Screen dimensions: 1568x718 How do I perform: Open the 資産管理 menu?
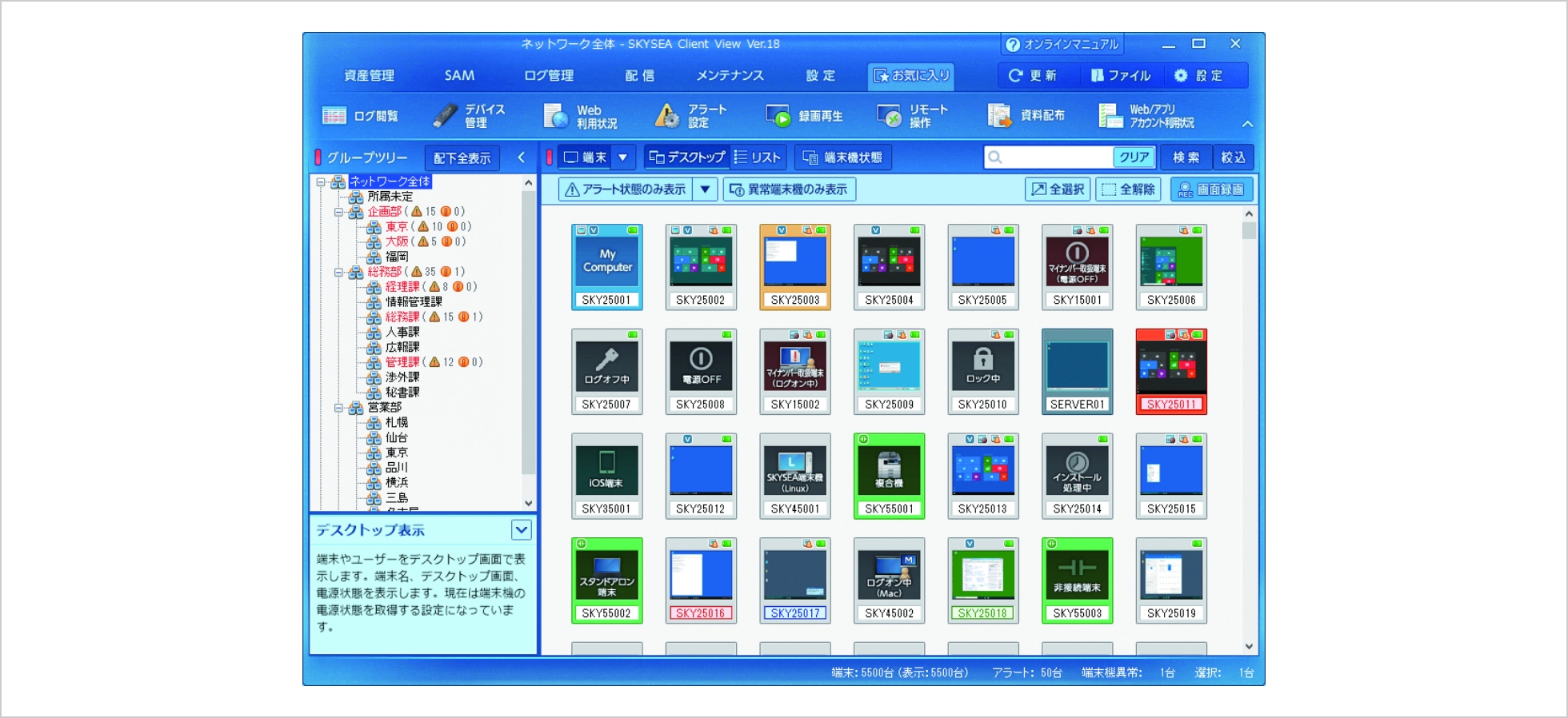pos(369,75)
